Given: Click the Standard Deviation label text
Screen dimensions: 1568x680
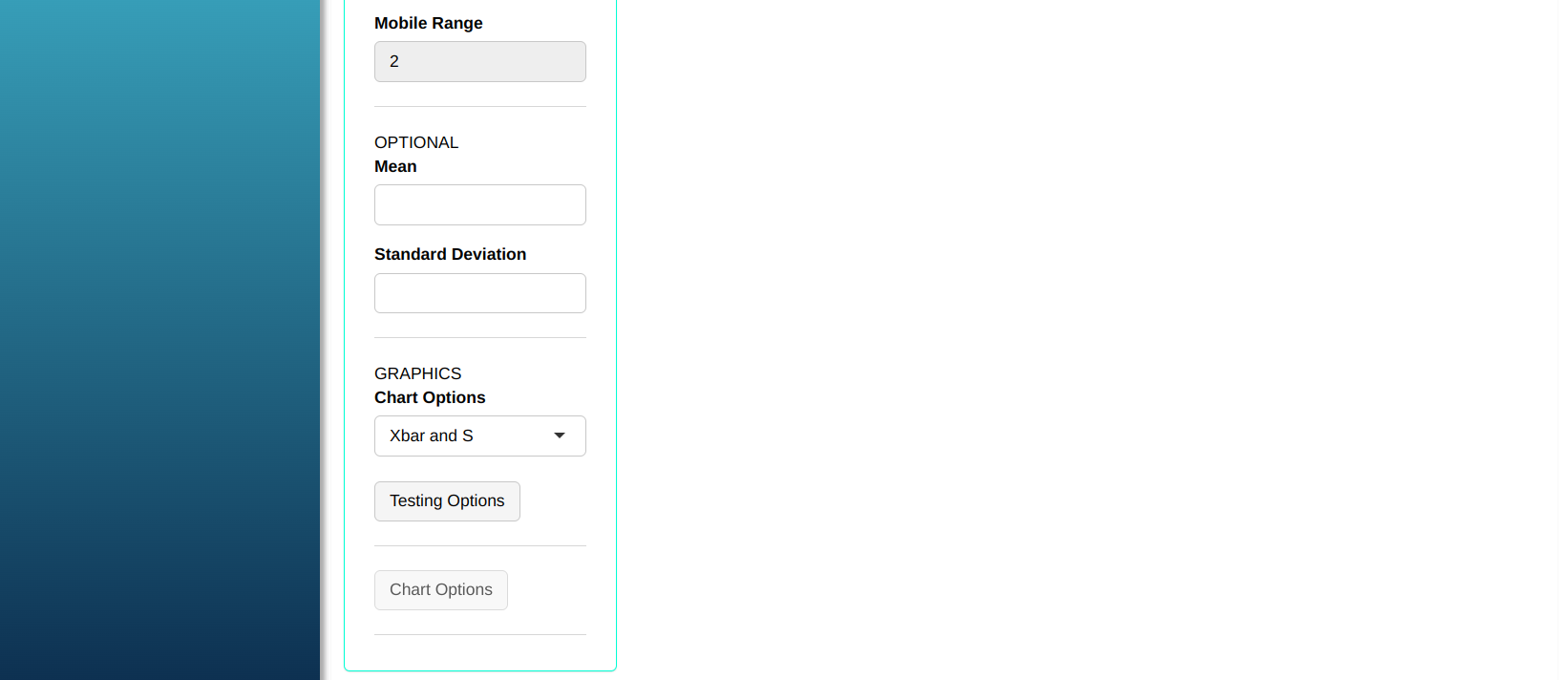Looking at the screenshot, I should [450, 254].
